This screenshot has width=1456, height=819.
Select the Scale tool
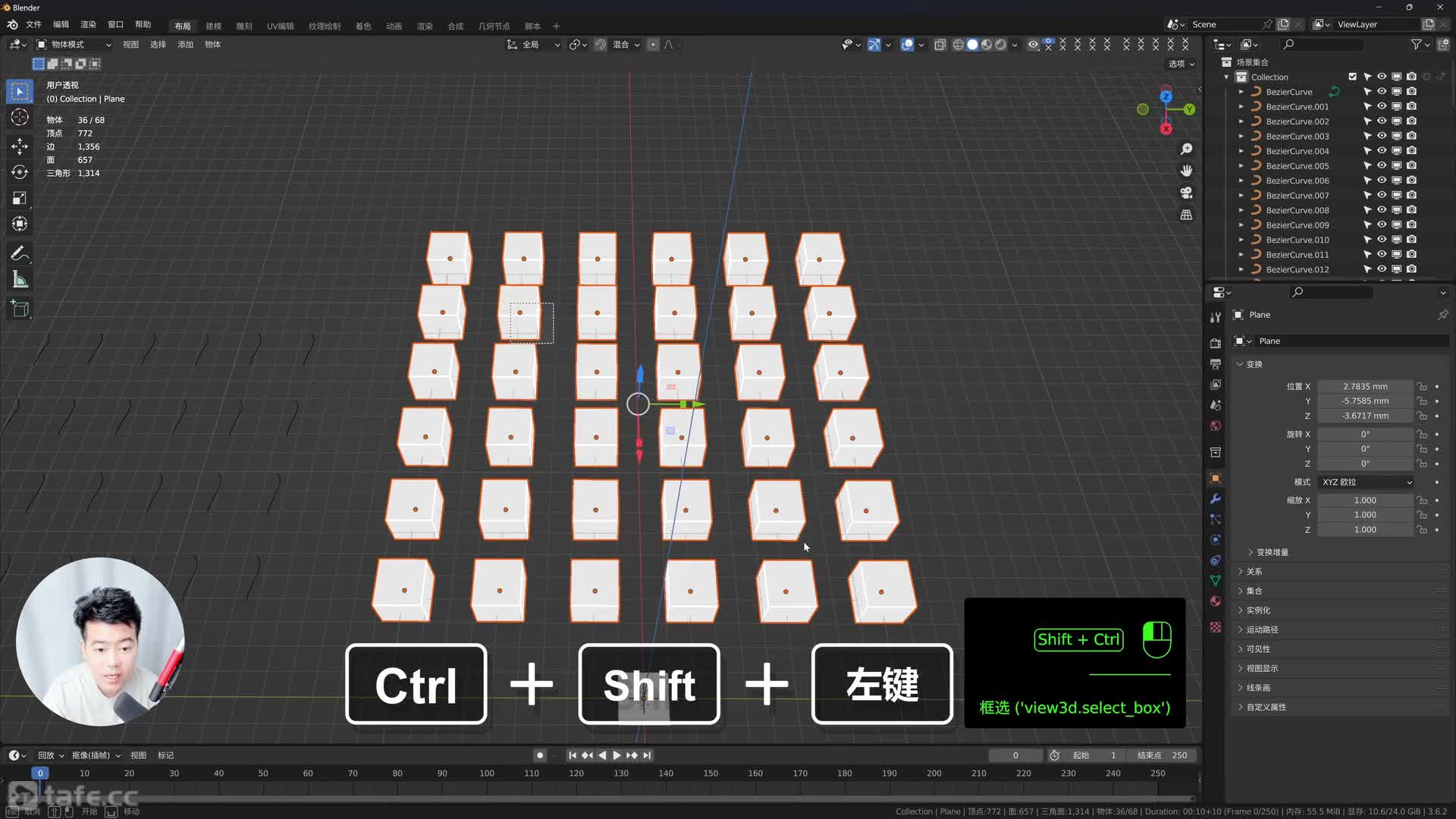click(20, 198)
